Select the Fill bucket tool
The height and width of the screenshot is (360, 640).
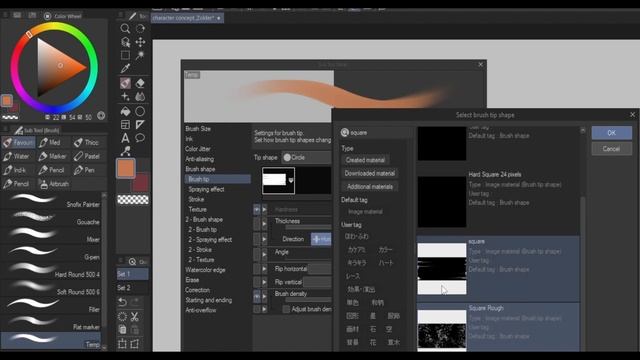coord(125,111)
